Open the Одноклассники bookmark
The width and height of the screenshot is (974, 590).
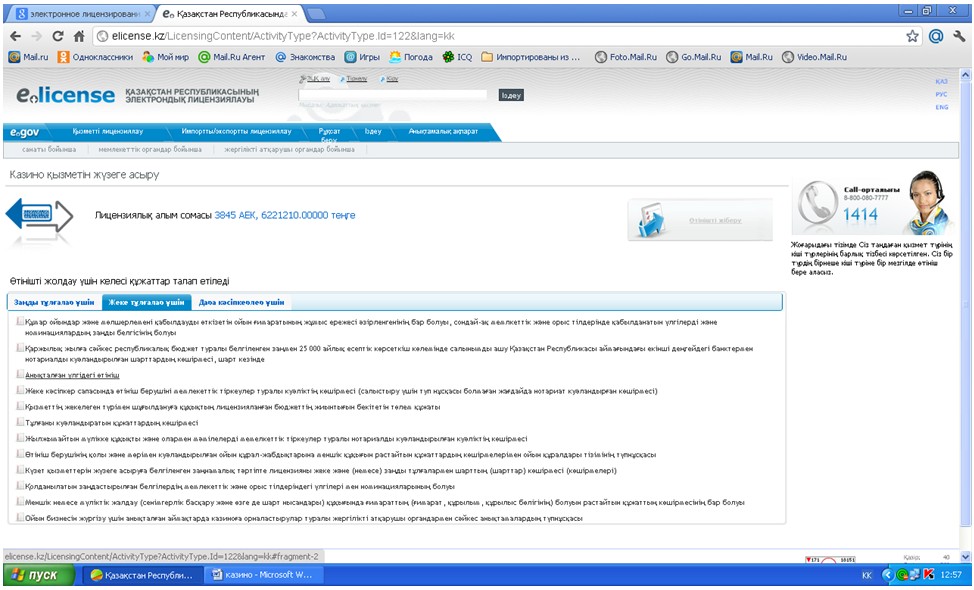click(95, 57)
